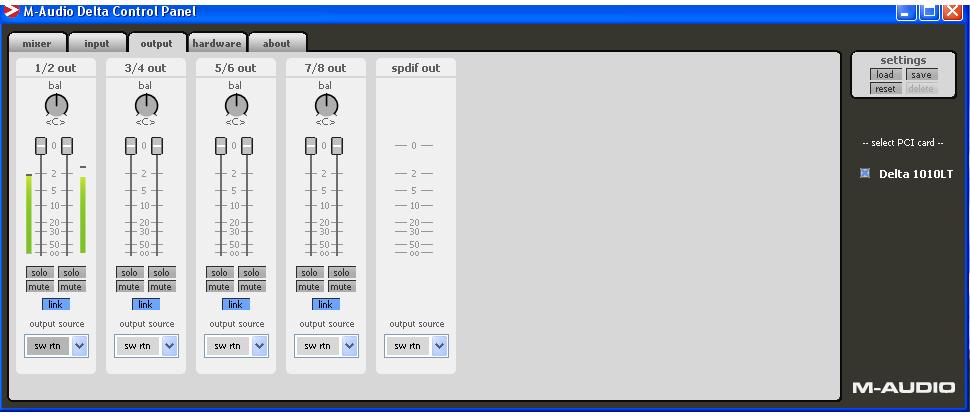This screenshot has height=417, width=970.
Task: Solo the right channel of 1/2 out
Action: [72, 273]
